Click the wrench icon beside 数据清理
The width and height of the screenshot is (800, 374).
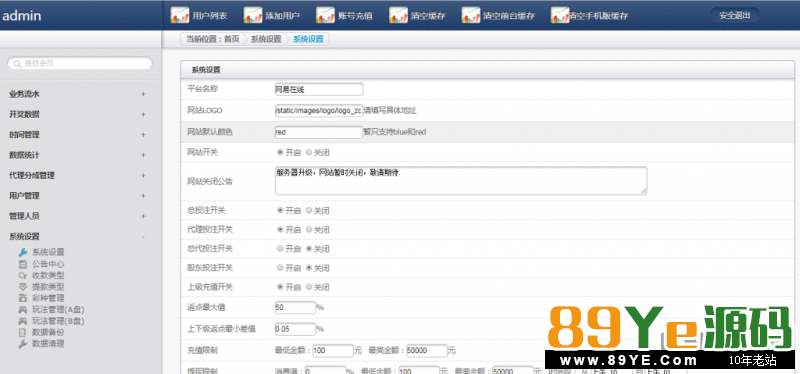coord(22,344)
